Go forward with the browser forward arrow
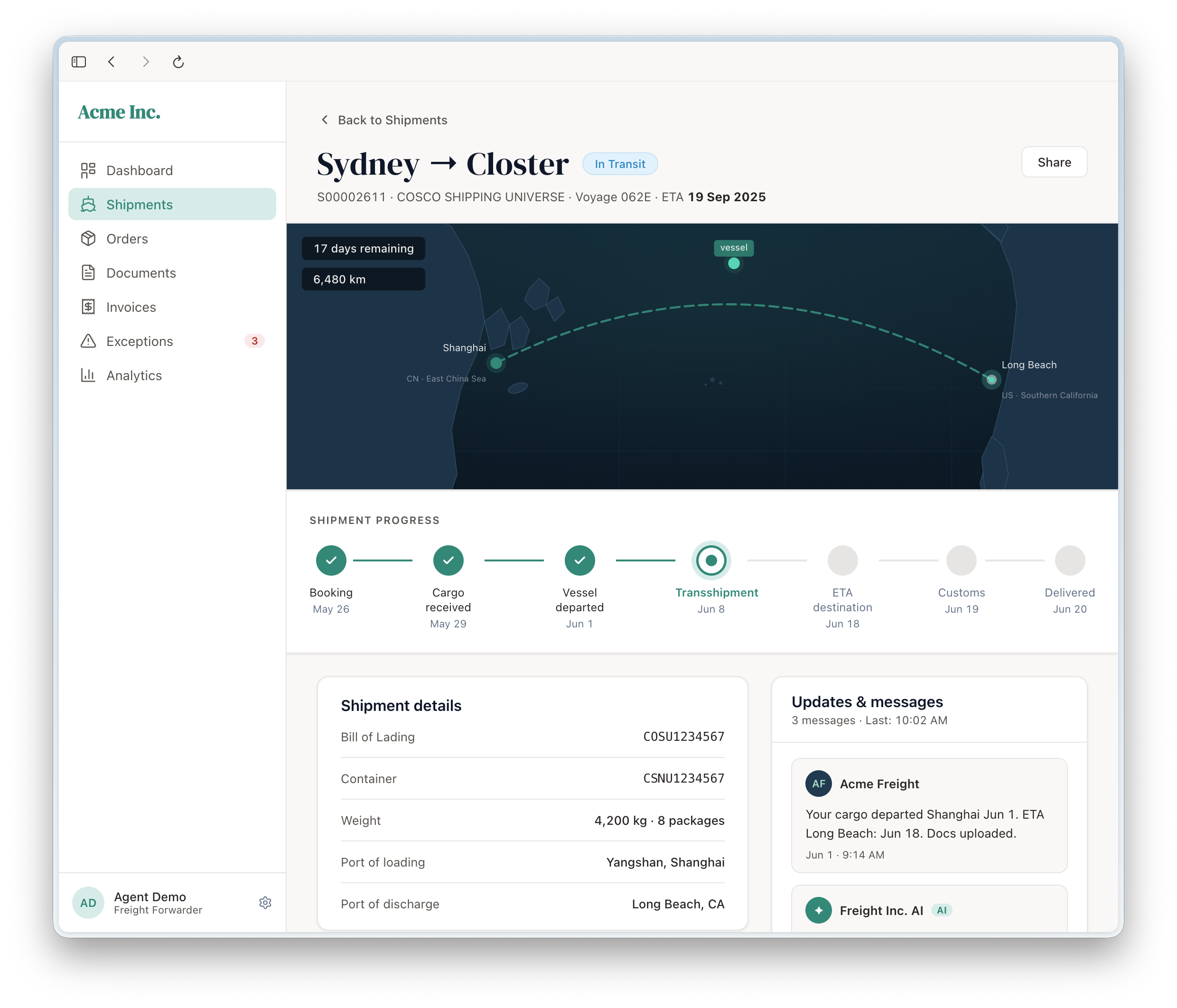This screenshot has width=1177, height=1008. tap(145, 62)
